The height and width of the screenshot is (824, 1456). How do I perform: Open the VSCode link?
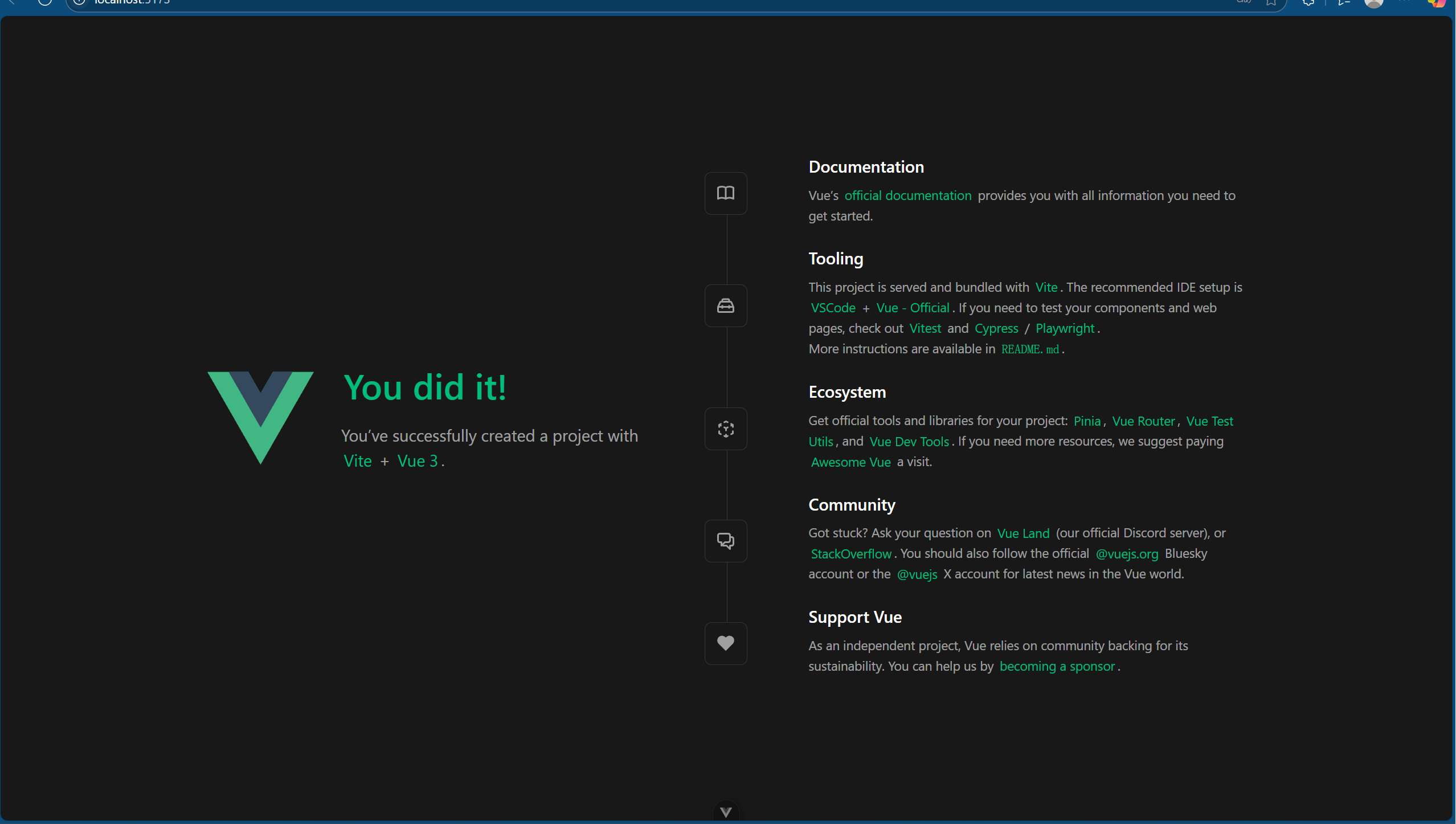pyautogui.click(x=833, y=308)
